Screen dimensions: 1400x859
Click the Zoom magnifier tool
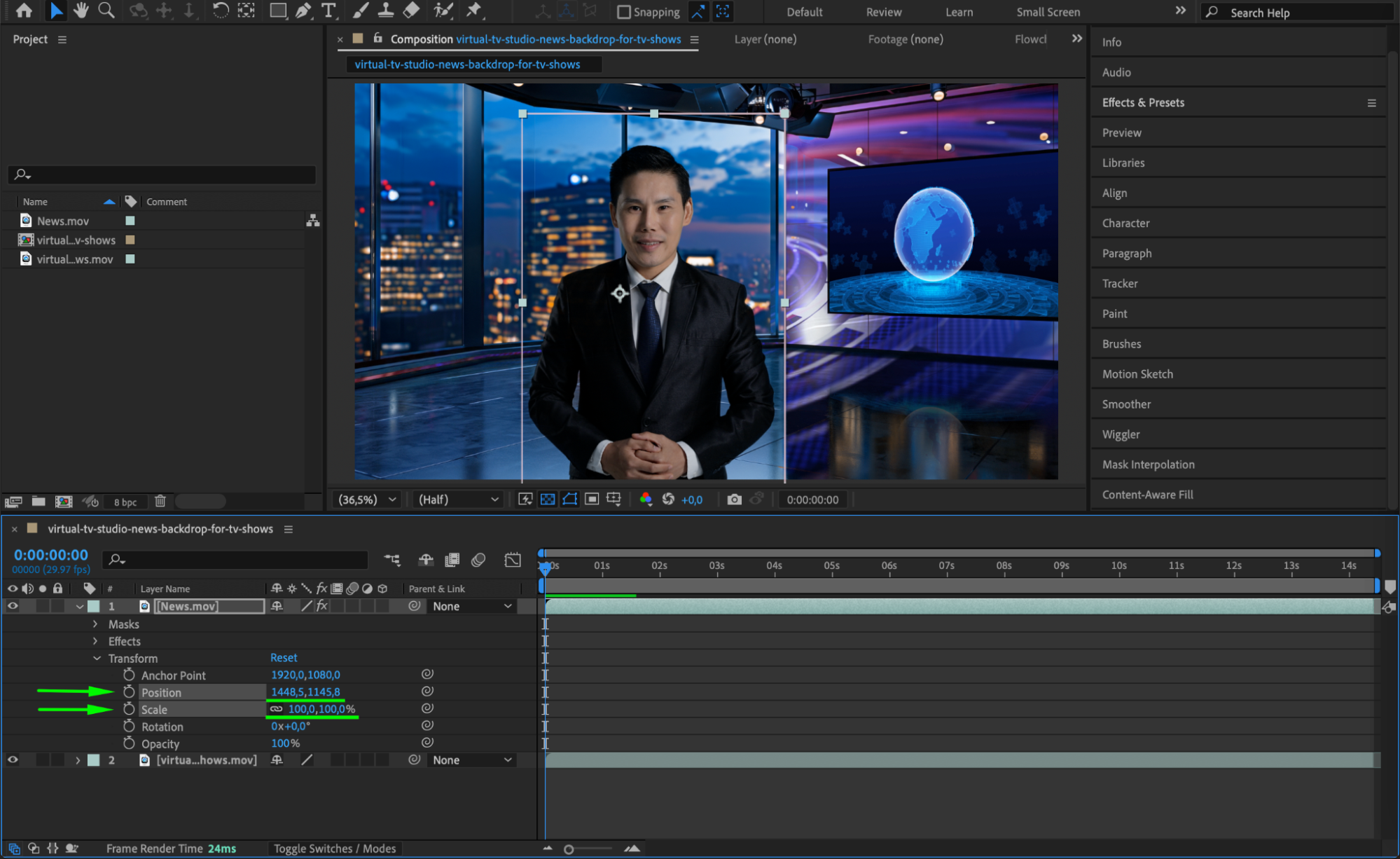tap(106, 11)
